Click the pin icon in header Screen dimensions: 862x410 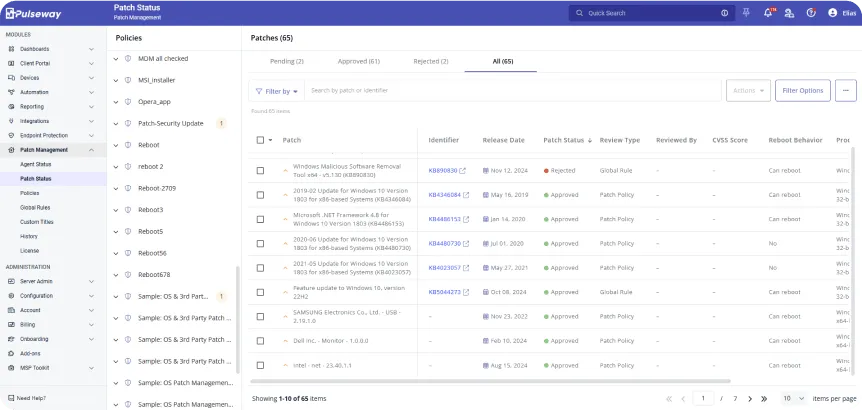[746, 13]
